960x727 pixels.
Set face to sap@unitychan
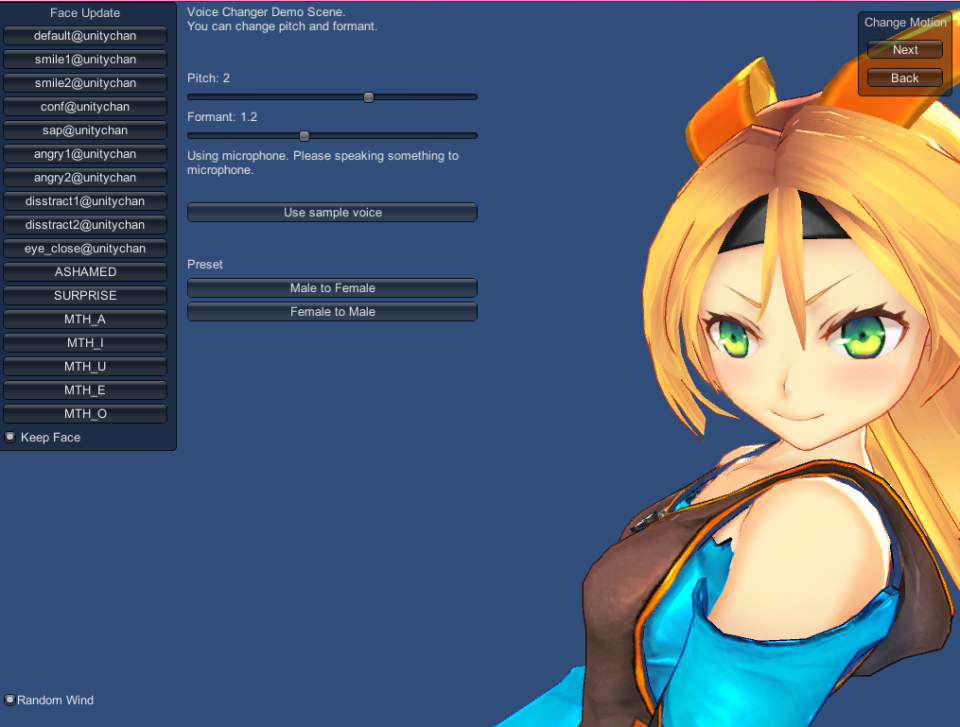(85, 130)
